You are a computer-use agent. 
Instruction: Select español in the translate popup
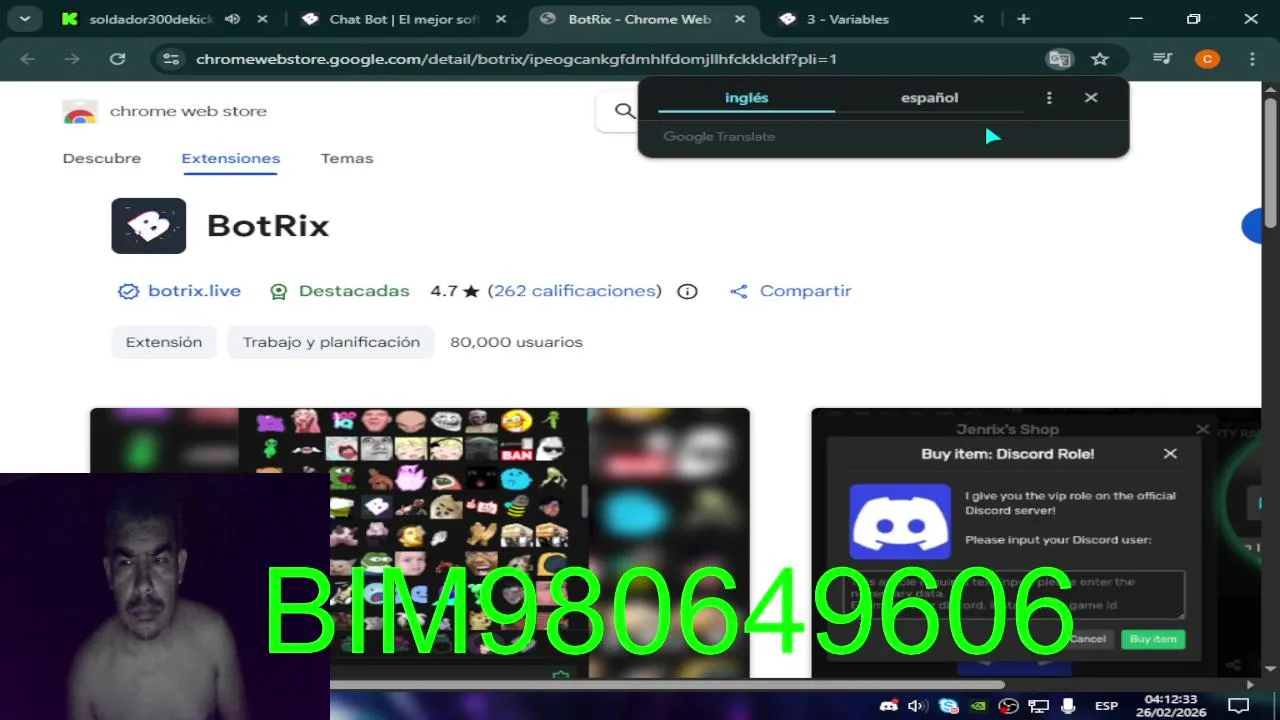929,98
